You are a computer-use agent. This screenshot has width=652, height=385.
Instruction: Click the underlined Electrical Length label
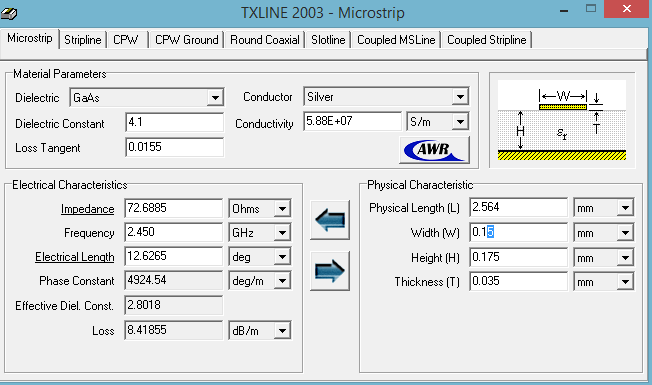pos(74,257)
